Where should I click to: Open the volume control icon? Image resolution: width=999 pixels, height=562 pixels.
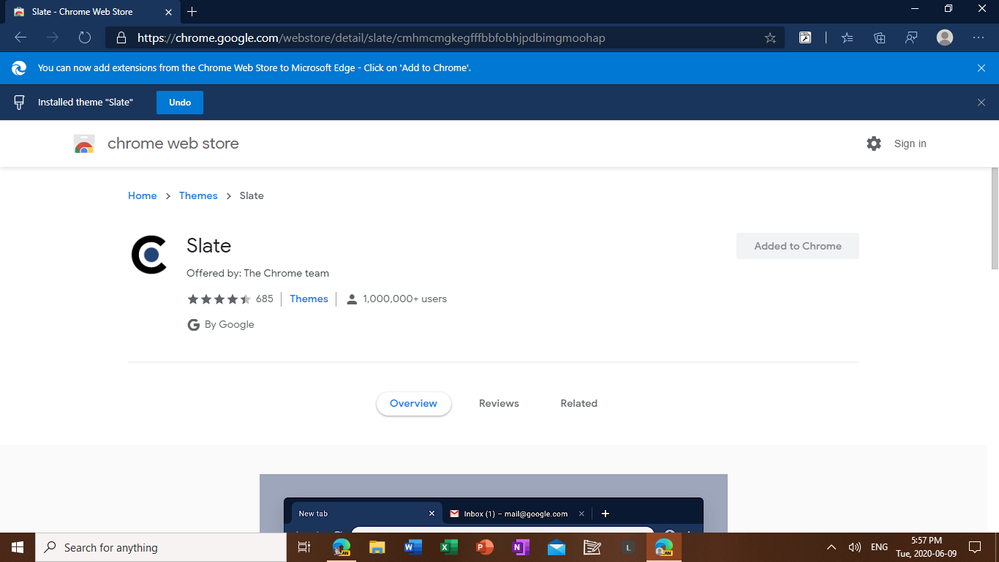click(854, 547)
